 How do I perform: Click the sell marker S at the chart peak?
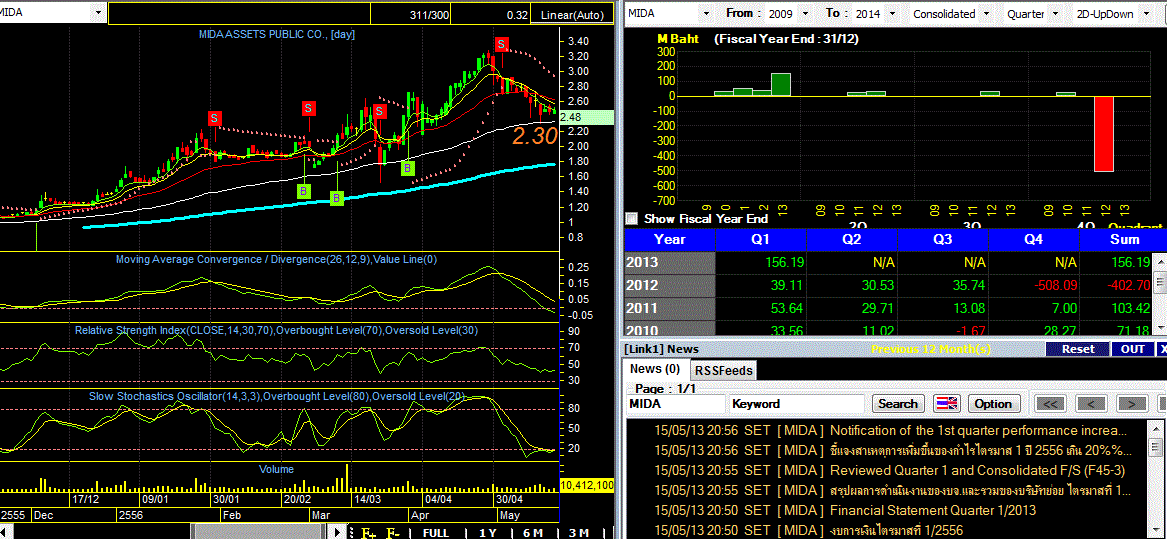pyautogui.click(x=502, y=45)
